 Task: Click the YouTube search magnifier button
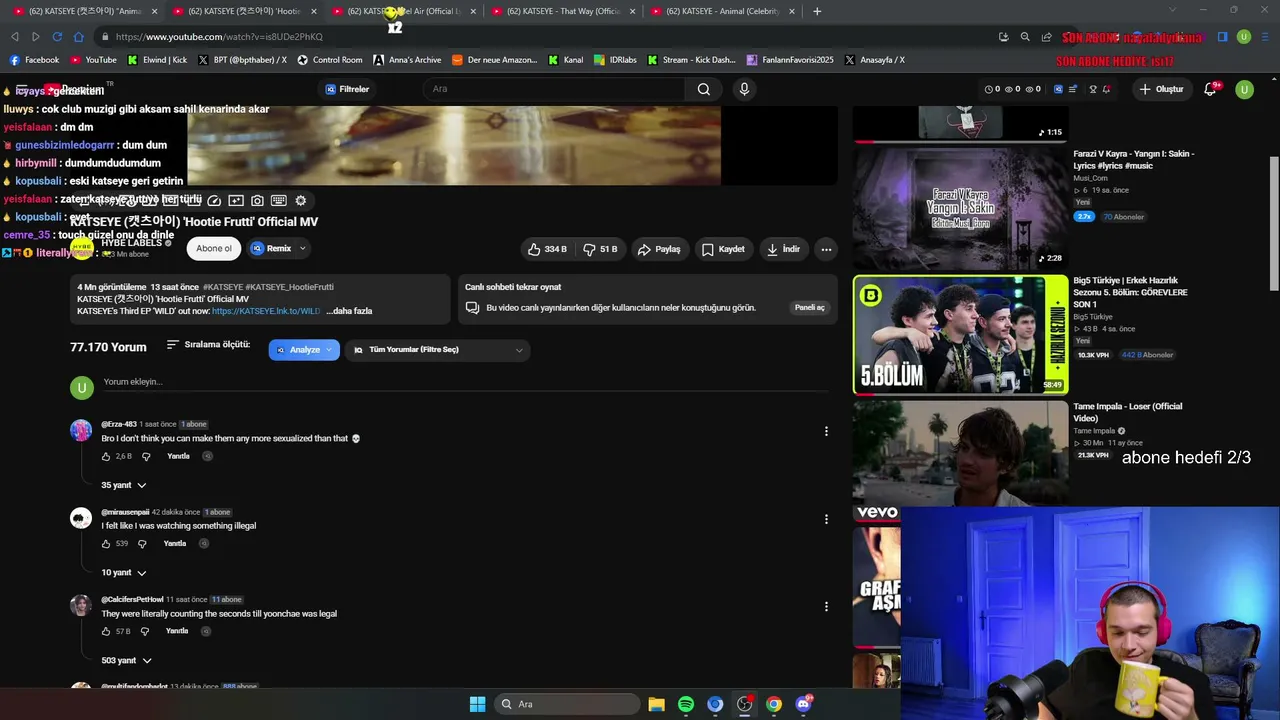tap(704, 89)
